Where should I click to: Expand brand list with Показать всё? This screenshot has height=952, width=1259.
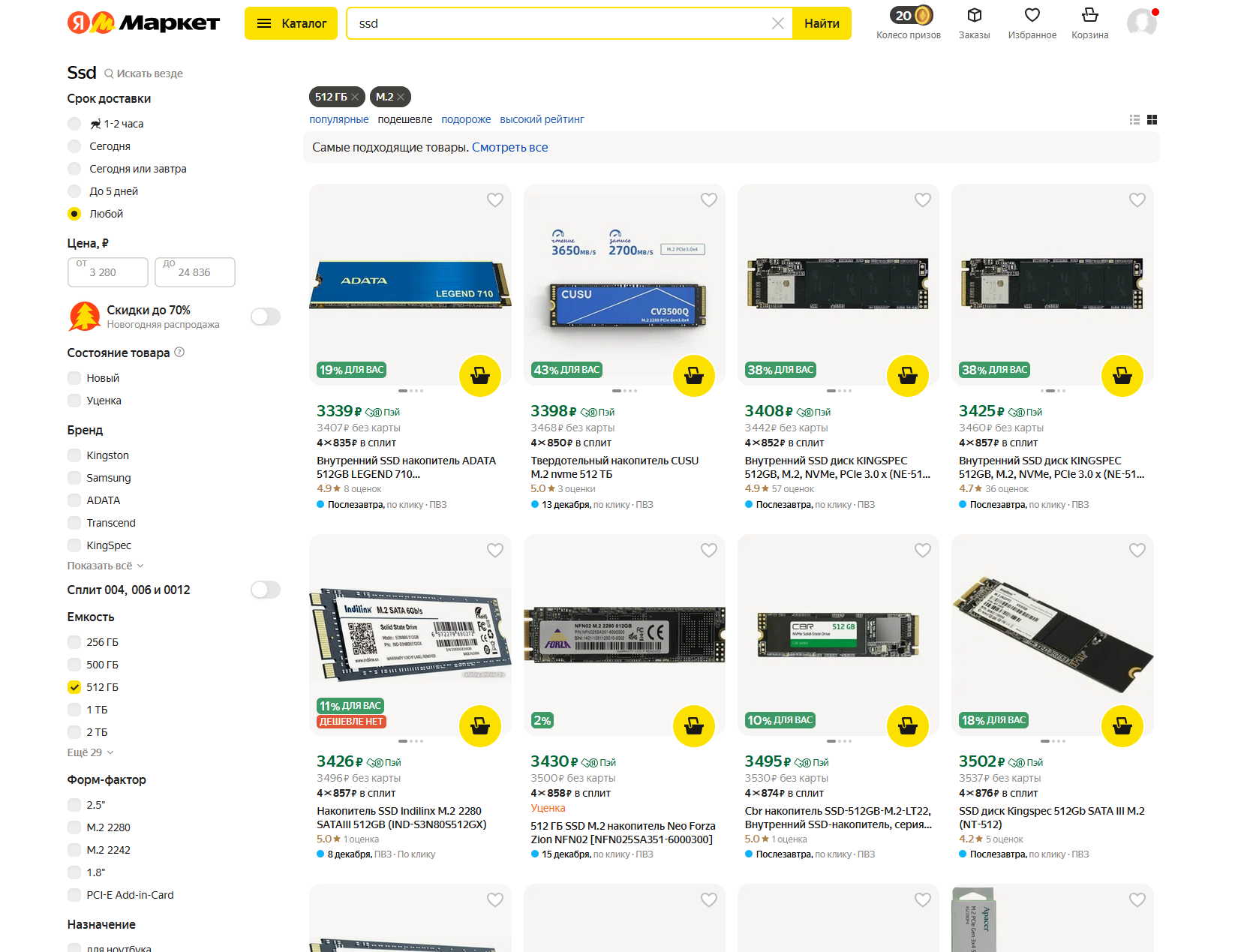105,566
